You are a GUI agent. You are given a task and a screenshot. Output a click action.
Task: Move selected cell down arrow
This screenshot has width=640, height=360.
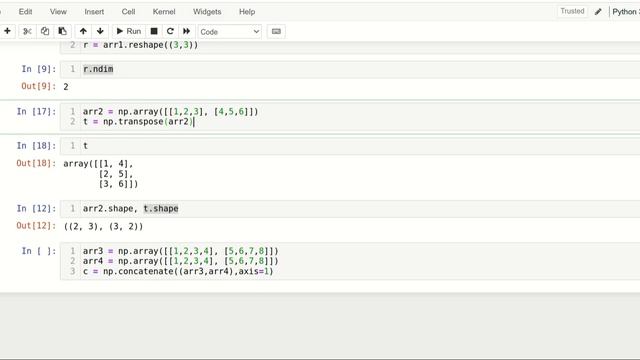pyautogui.click(x=100, y=31)
